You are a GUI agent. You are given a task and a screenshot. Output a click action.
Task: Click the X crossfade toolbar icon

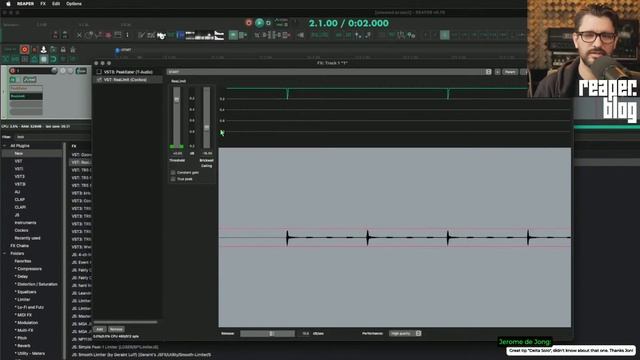click(79, 36)
